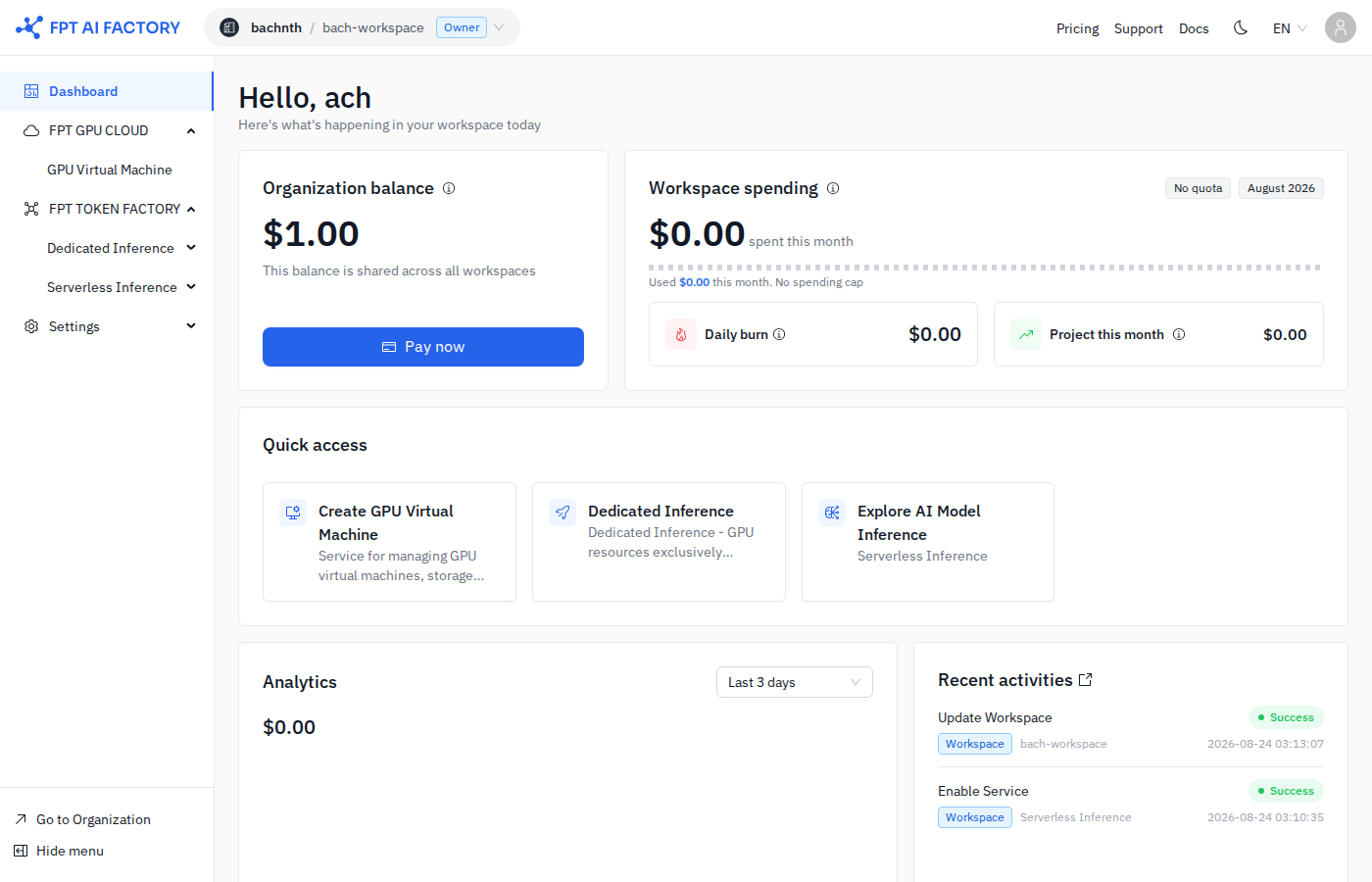This screenshot has width=1372, height=882.
Task: Open the Docs link in header
Action: coord(1194,28)
